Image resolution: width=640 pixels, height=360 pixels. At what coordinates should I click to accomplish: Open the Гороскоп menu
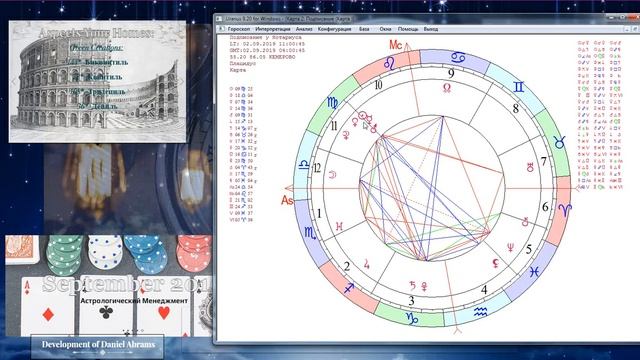coord(239,29)
